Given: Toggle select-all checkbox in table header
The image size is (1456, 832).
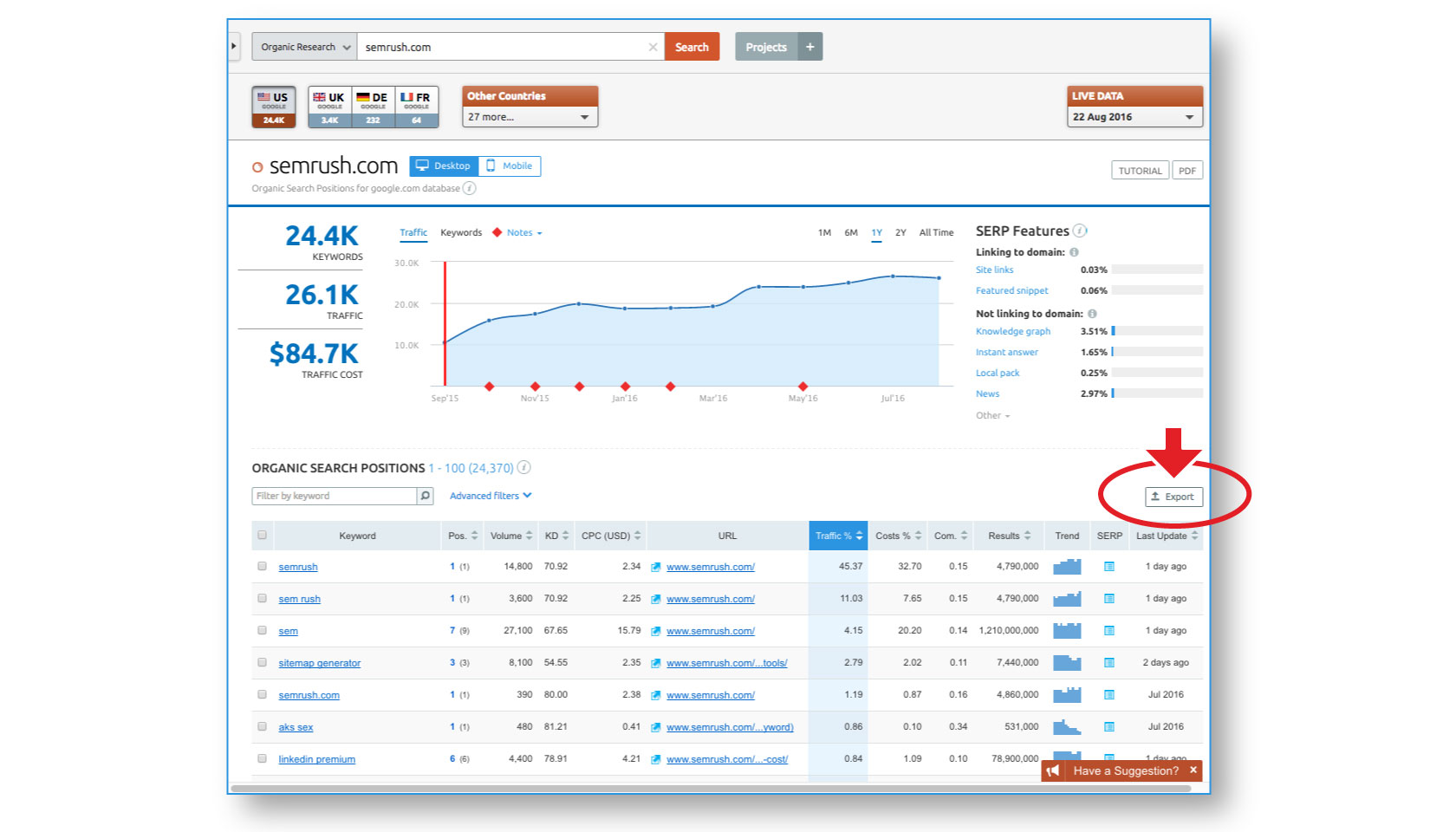Looking at the screenshot, I should 262,535.
